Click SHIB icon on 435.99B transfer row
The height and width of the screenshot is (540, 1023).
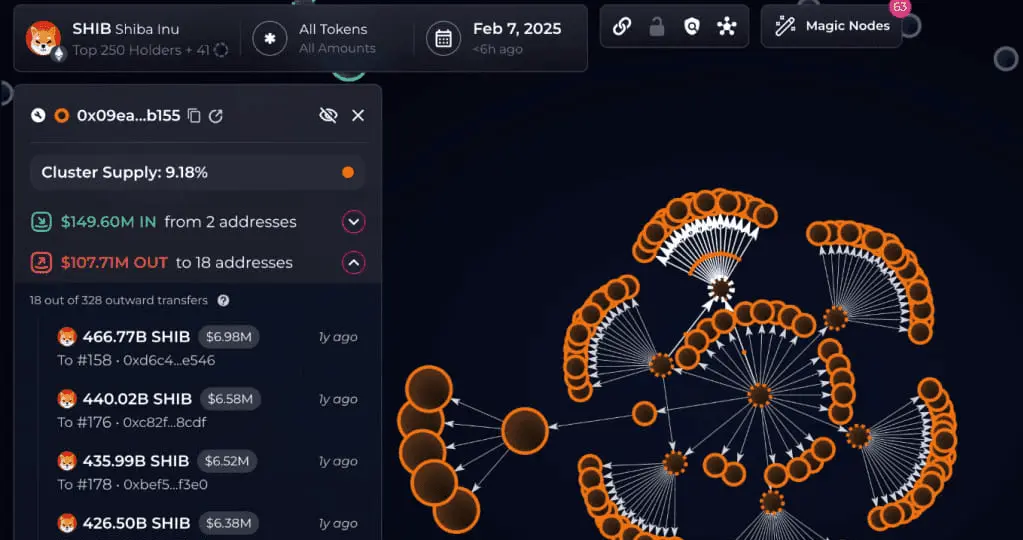(67, 461)
